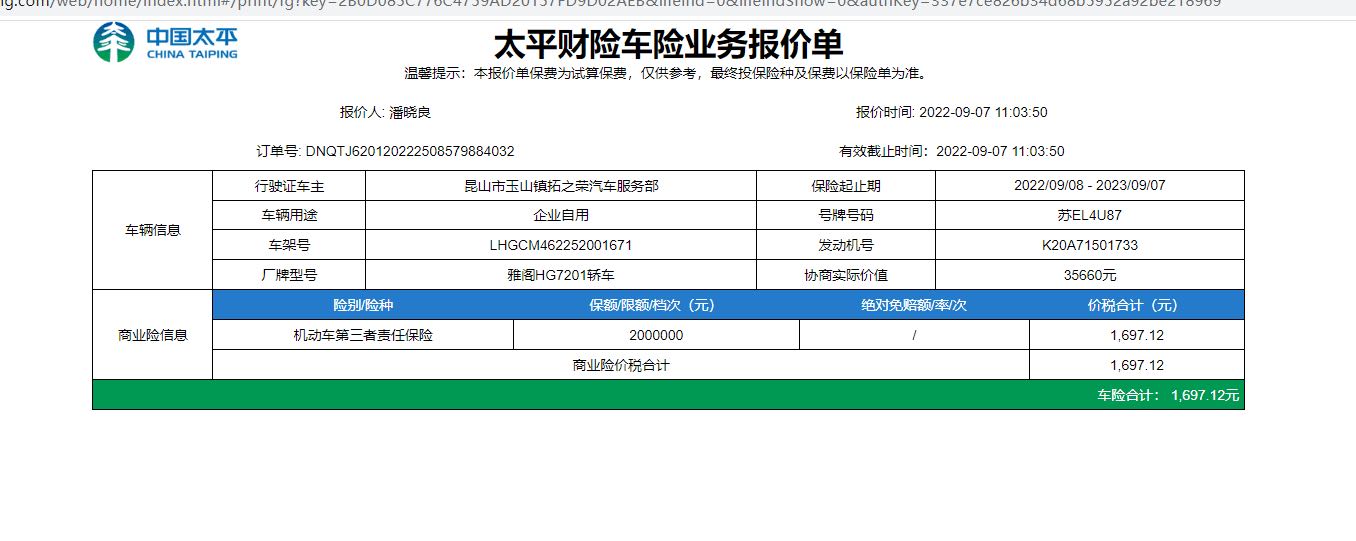Click the 险别/险种 column header

(363, 305)
